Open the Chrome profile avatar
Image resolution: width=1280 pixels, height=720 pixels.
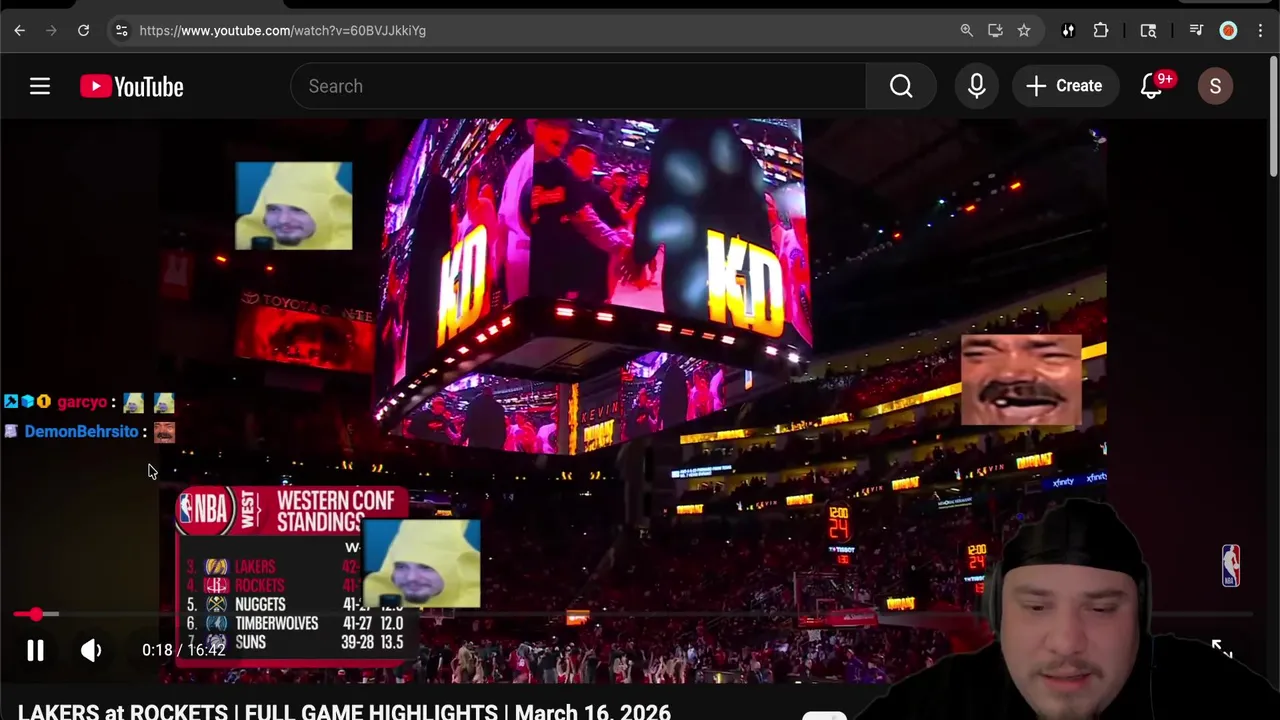(1228, 31)
